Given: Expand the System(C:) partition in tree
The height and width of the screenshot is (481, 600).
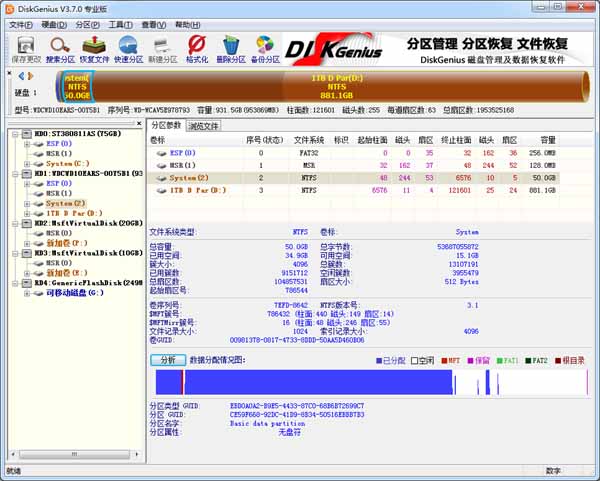Looking at the screenshot, I should (x=27, y=163).
